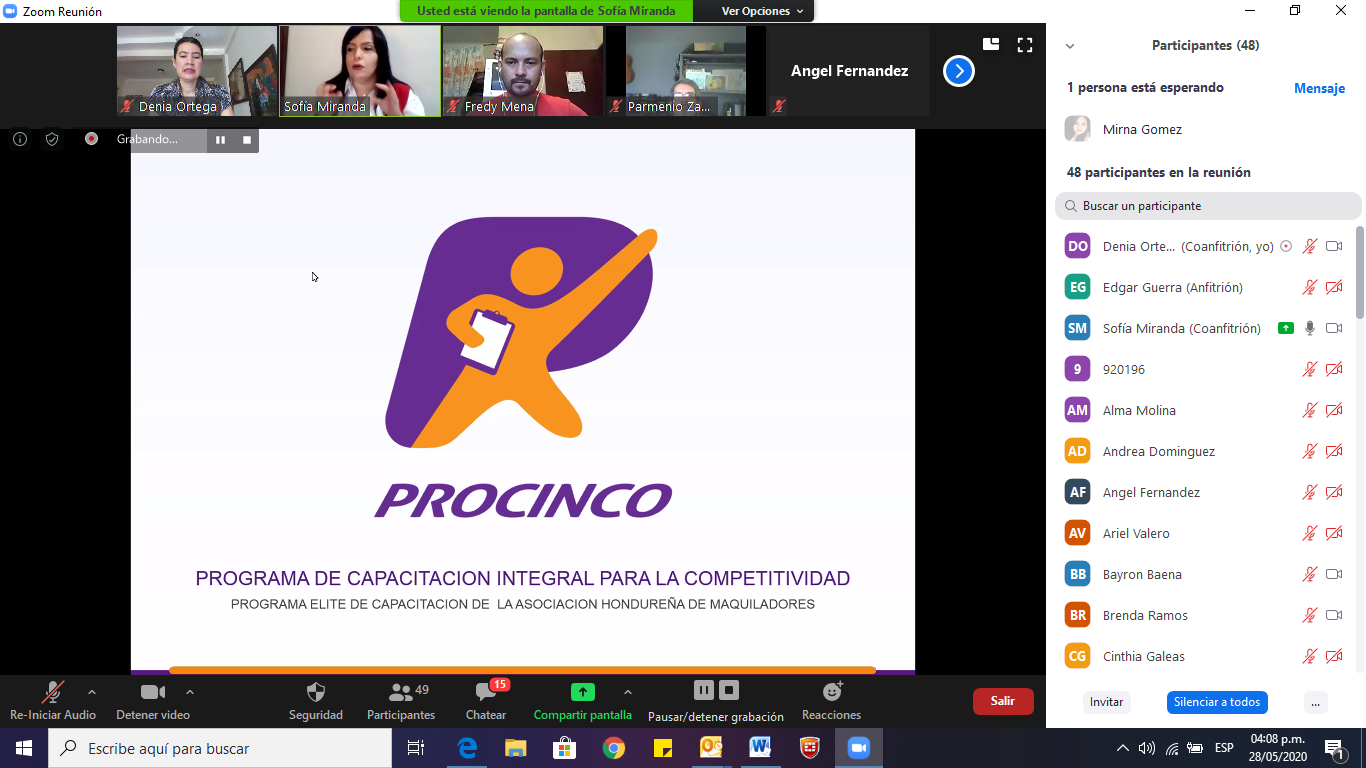Viewport: 1366px width, 768px height.
Task: Open the Reacciones emoji icon
Action: tap(832, 692)
